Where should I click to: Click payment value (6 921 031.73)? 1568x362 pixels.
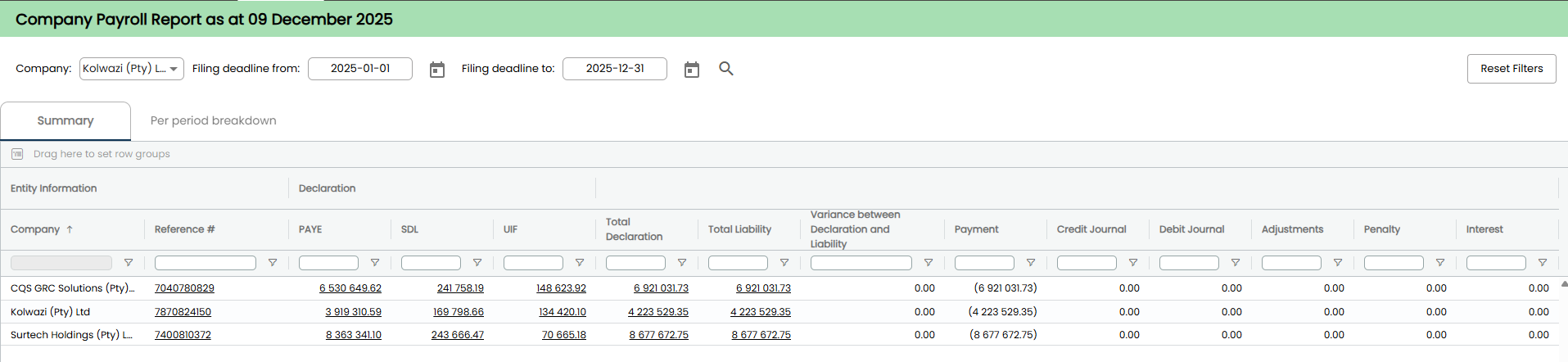click(x=1005, y=288)
